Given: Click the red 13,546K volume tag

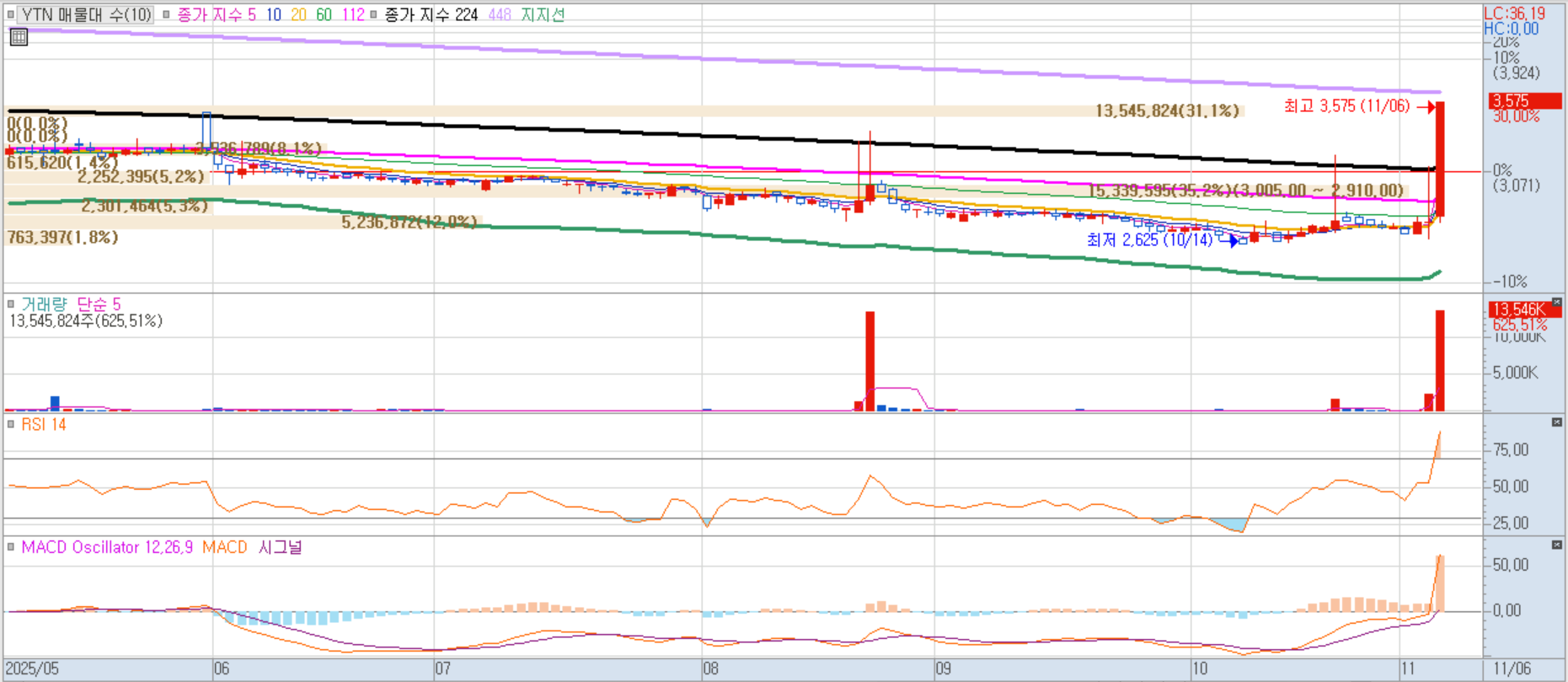Looking at the screenshot, I should tap(1524, 309).
